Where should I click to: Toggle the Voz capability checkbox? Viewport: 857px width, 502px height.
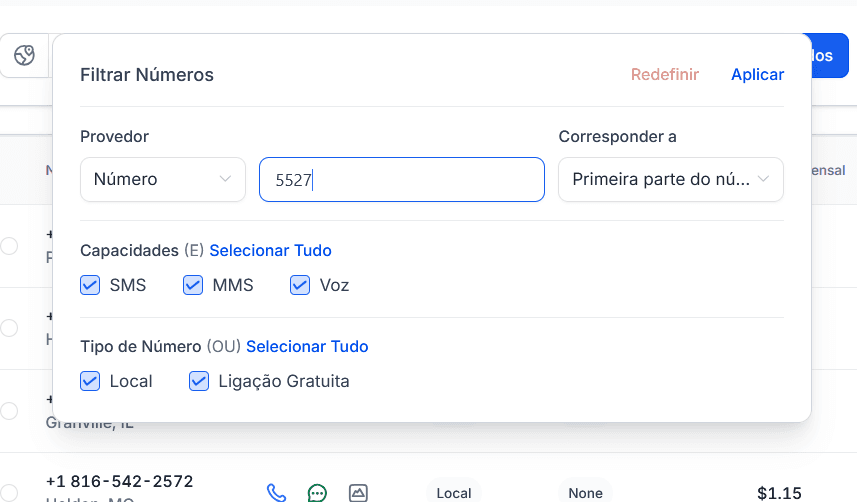pos(300,285)
